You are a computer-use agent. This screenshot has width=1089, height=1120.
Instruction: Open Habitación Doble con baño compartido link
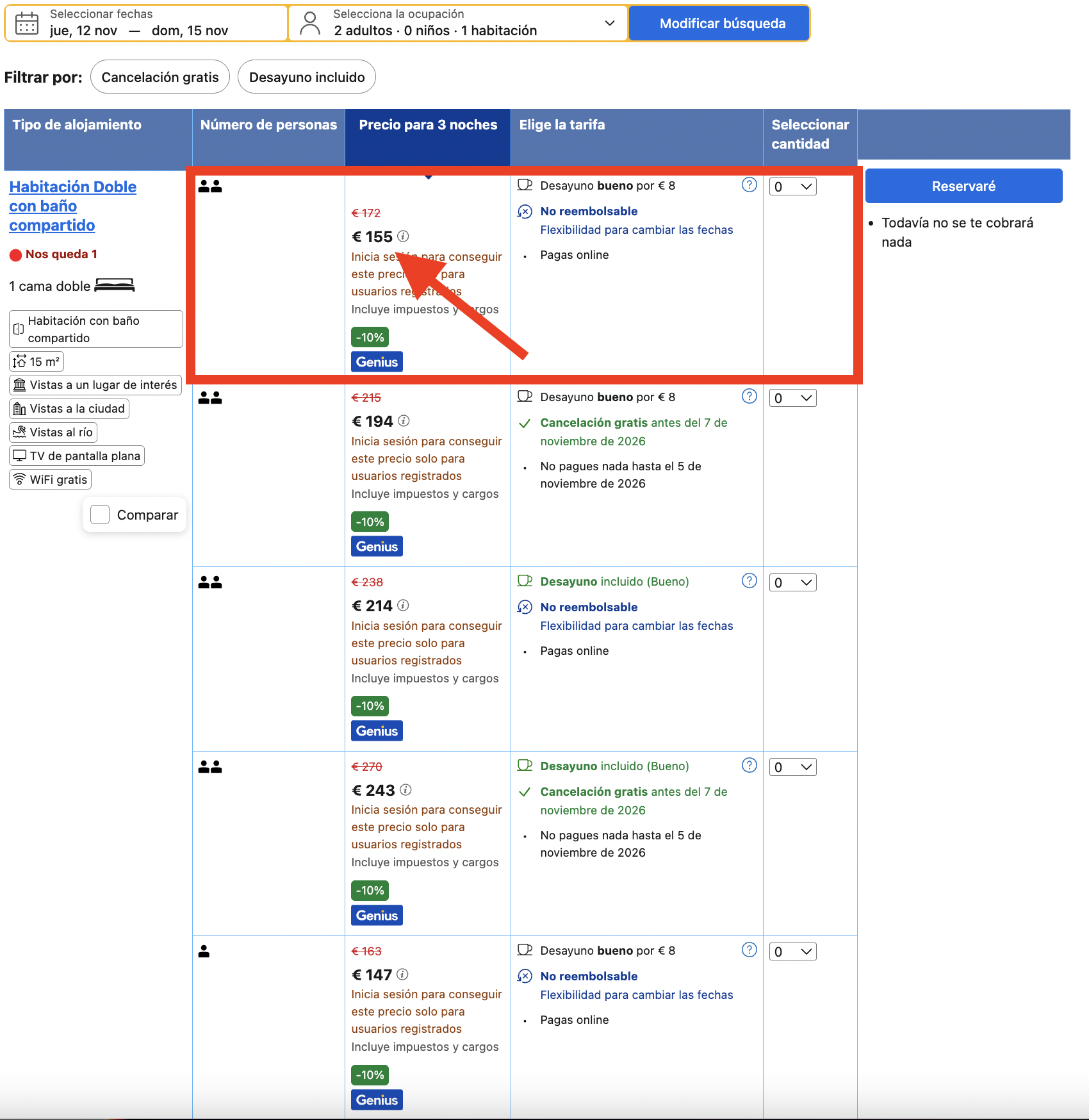(x=72, y=206)
